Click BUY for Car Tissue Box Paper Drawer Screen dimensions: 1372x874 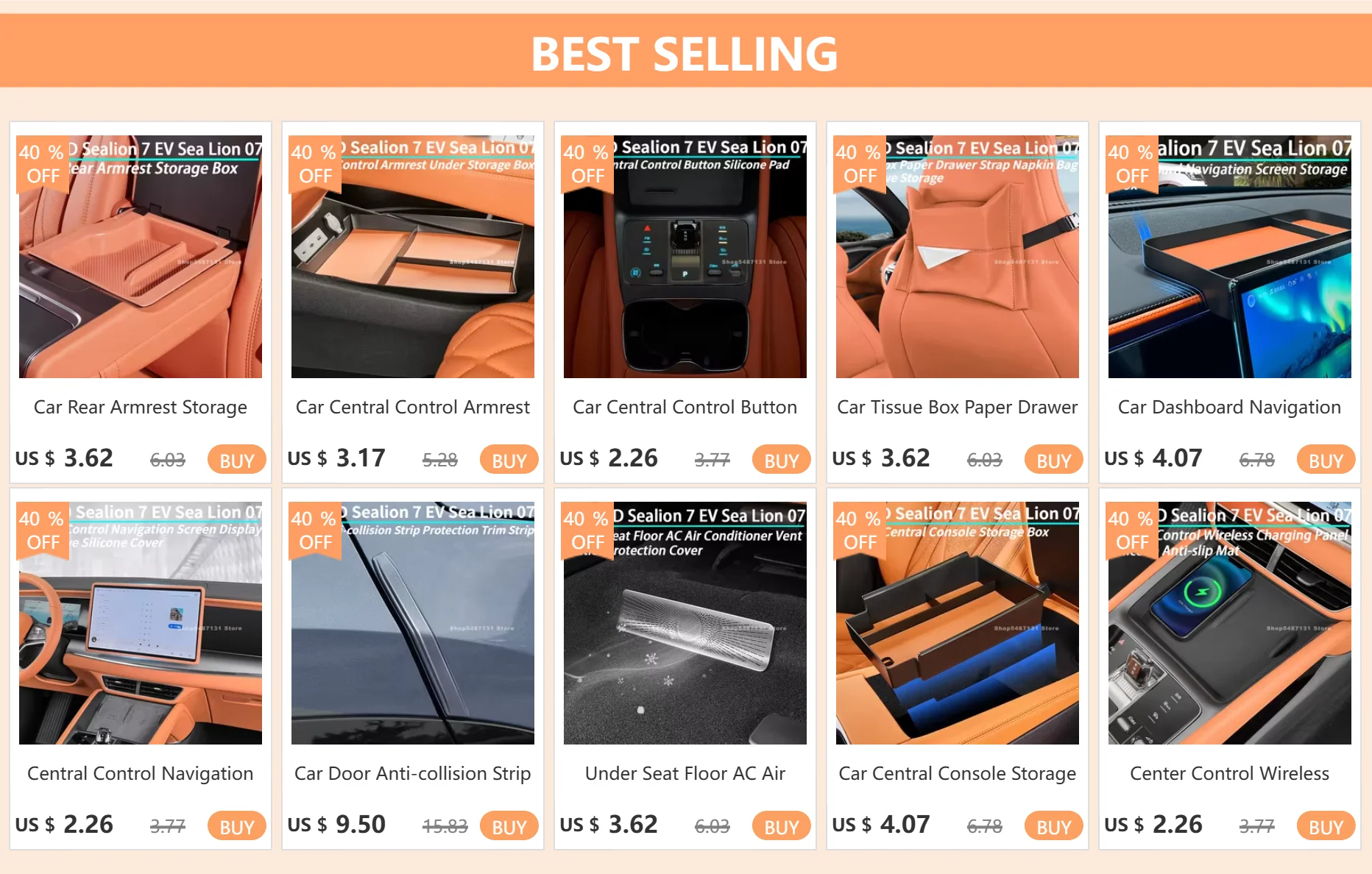(x=1053, y=460)
